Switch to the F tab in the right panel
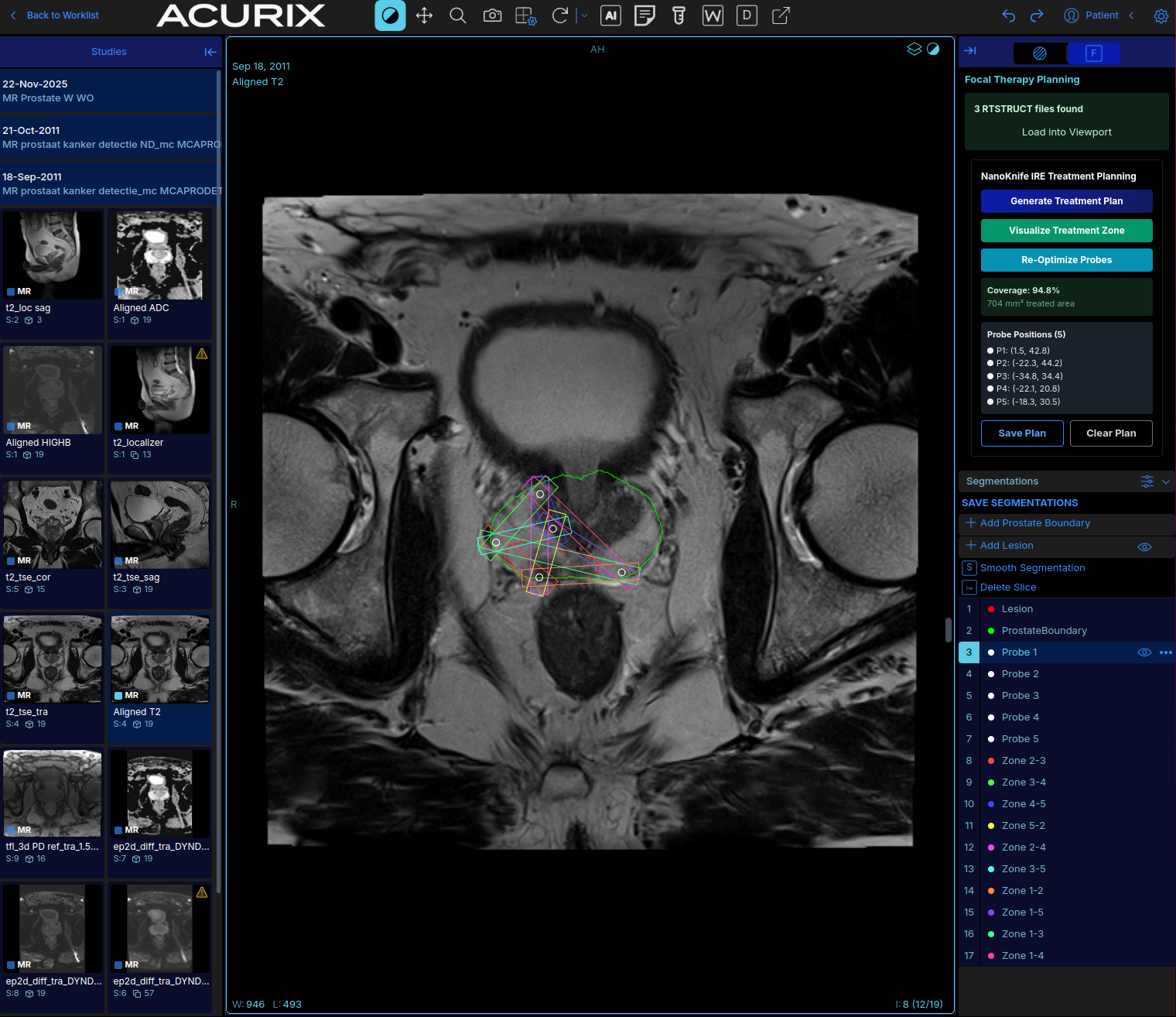 [x=1093, y=53]
